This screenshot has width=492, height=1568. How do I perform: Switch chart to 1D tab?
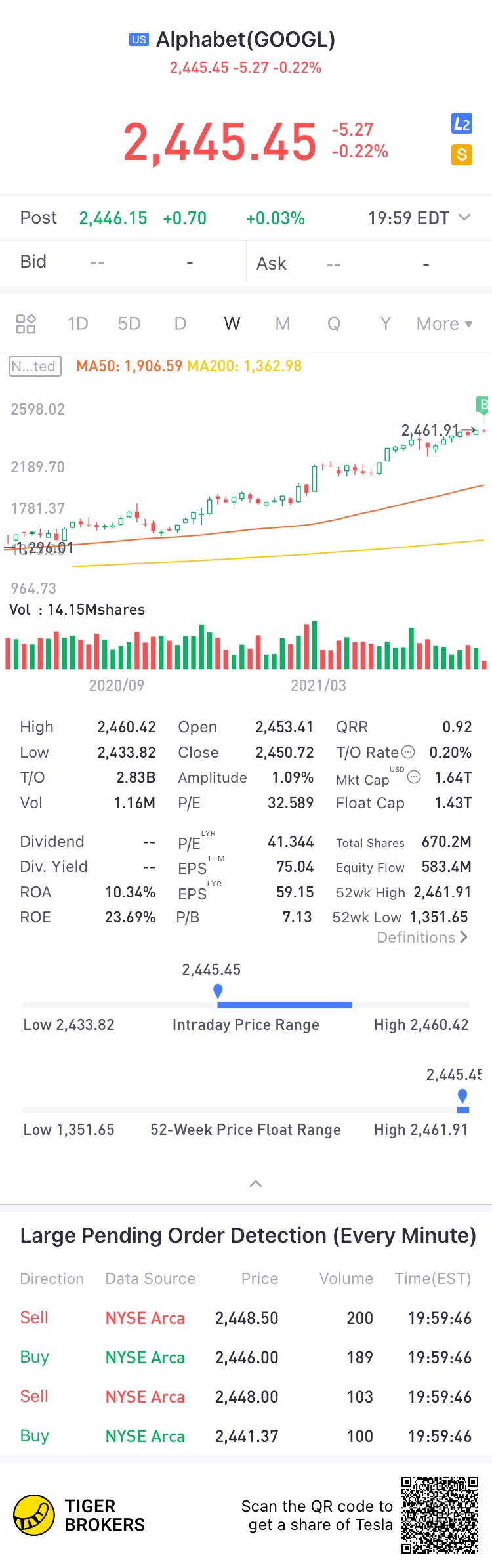coord(78,323)
